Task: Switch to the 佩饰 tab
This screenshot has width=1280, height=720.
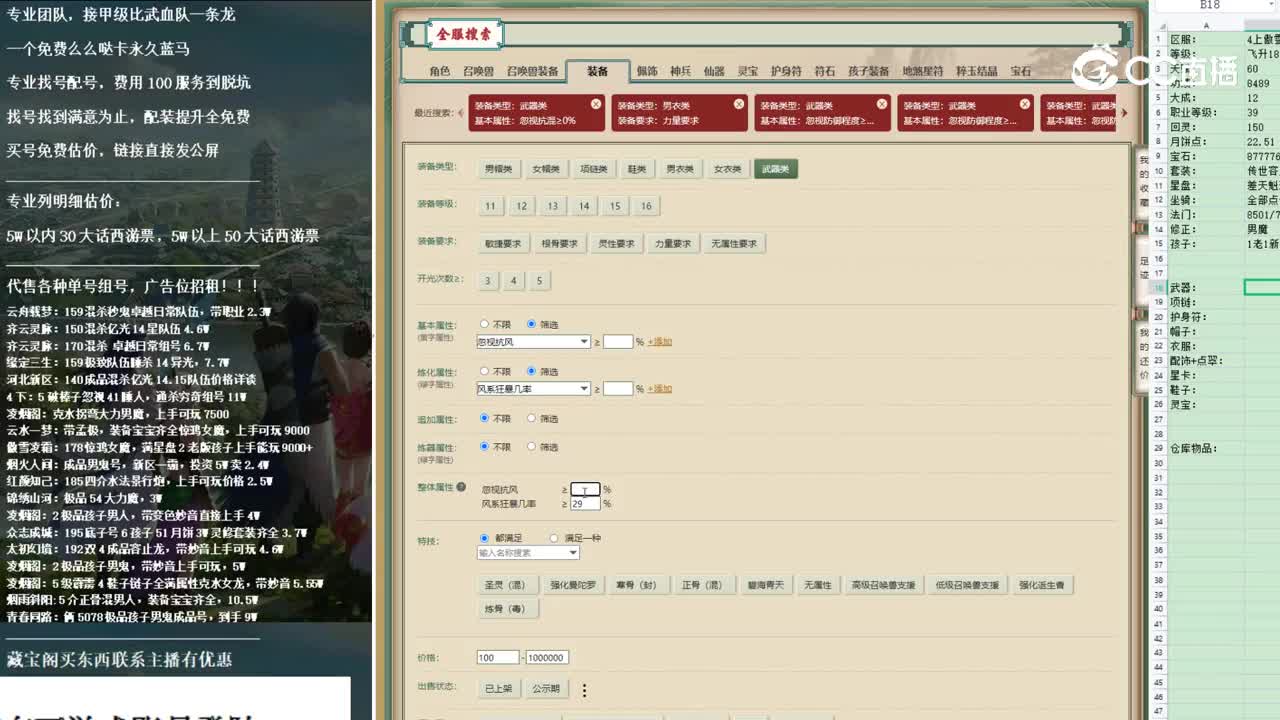Action: [646, 71]
